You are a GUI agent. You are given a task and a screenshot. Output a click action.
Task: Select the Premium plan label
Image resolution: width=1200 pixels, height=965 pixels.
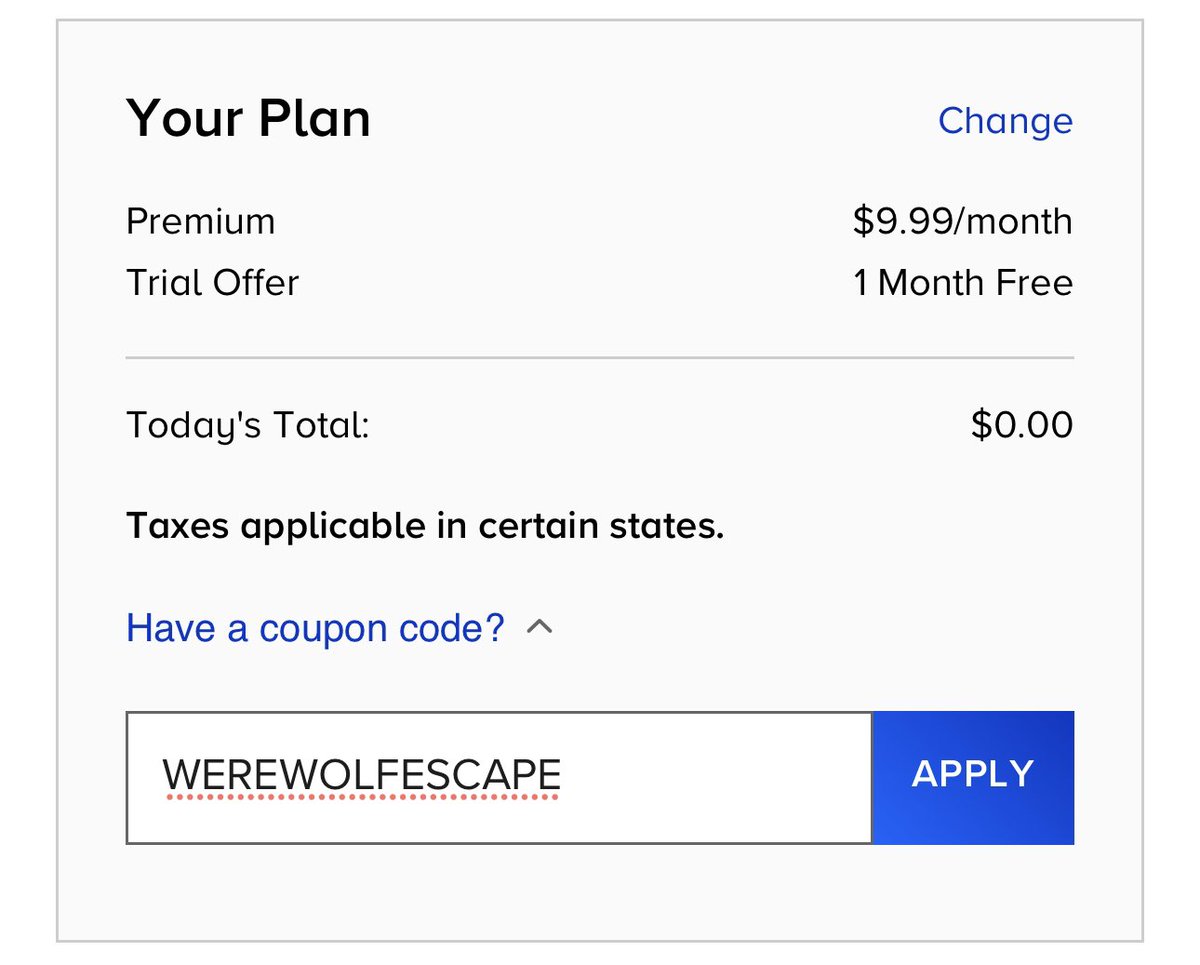[x=200, y=221]
